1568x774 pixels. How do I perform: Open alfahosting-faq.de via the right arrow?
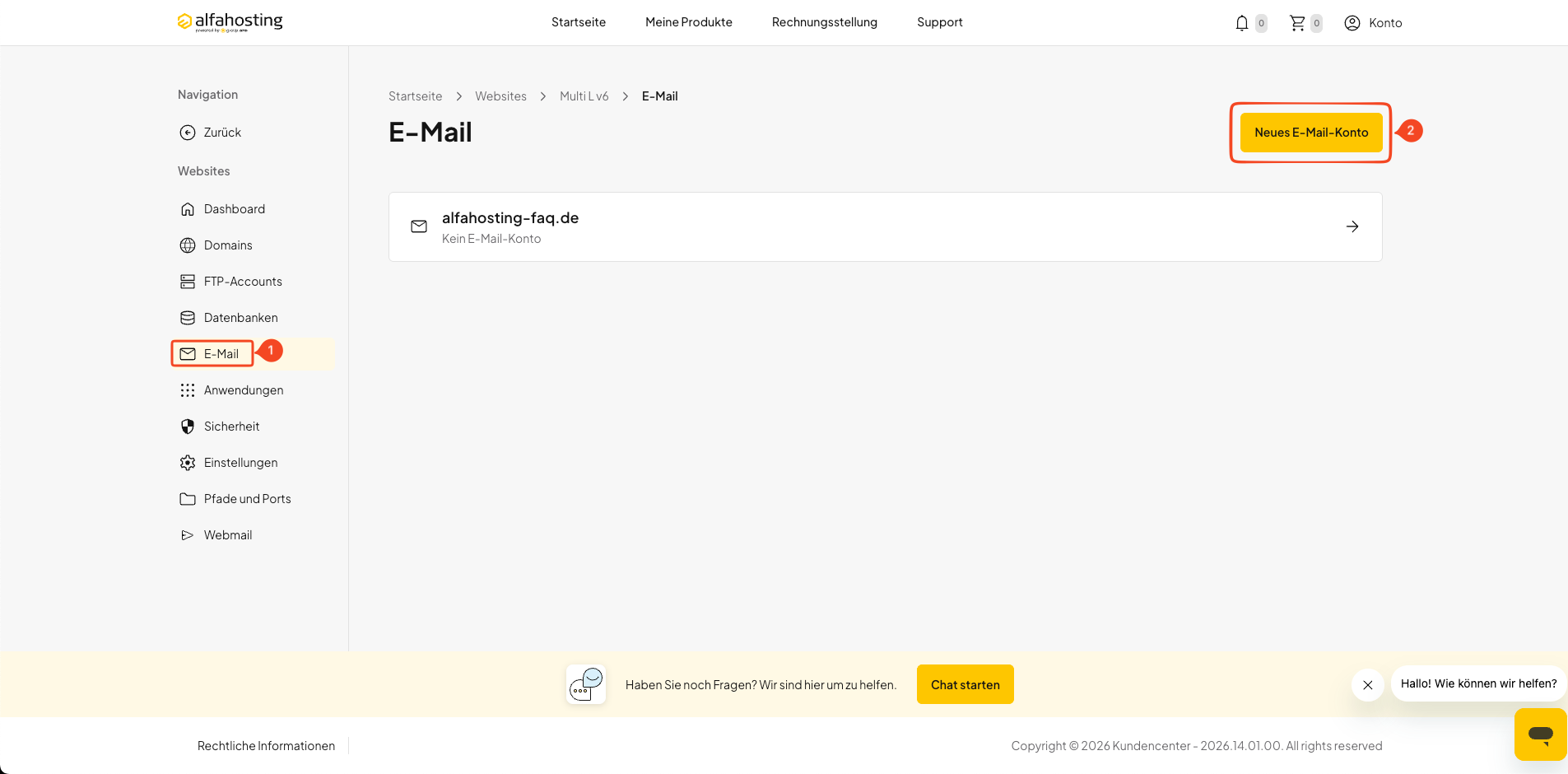[1352, 226]
